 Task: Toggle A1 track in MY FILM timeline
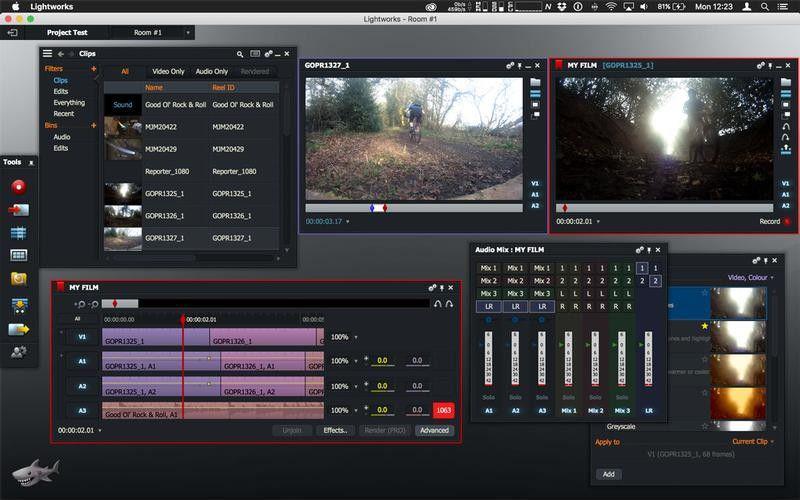(x=82, y=361)
